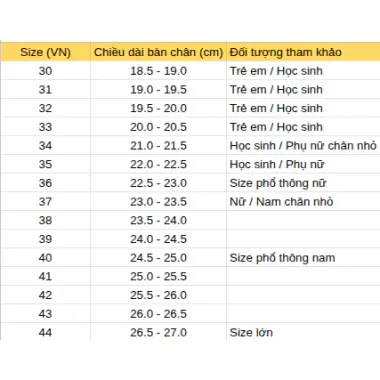Select the '22.0 - 22.5' length cell
This screenshot has height=380, width=380.
pyautogui.click(x=158, y=164)
